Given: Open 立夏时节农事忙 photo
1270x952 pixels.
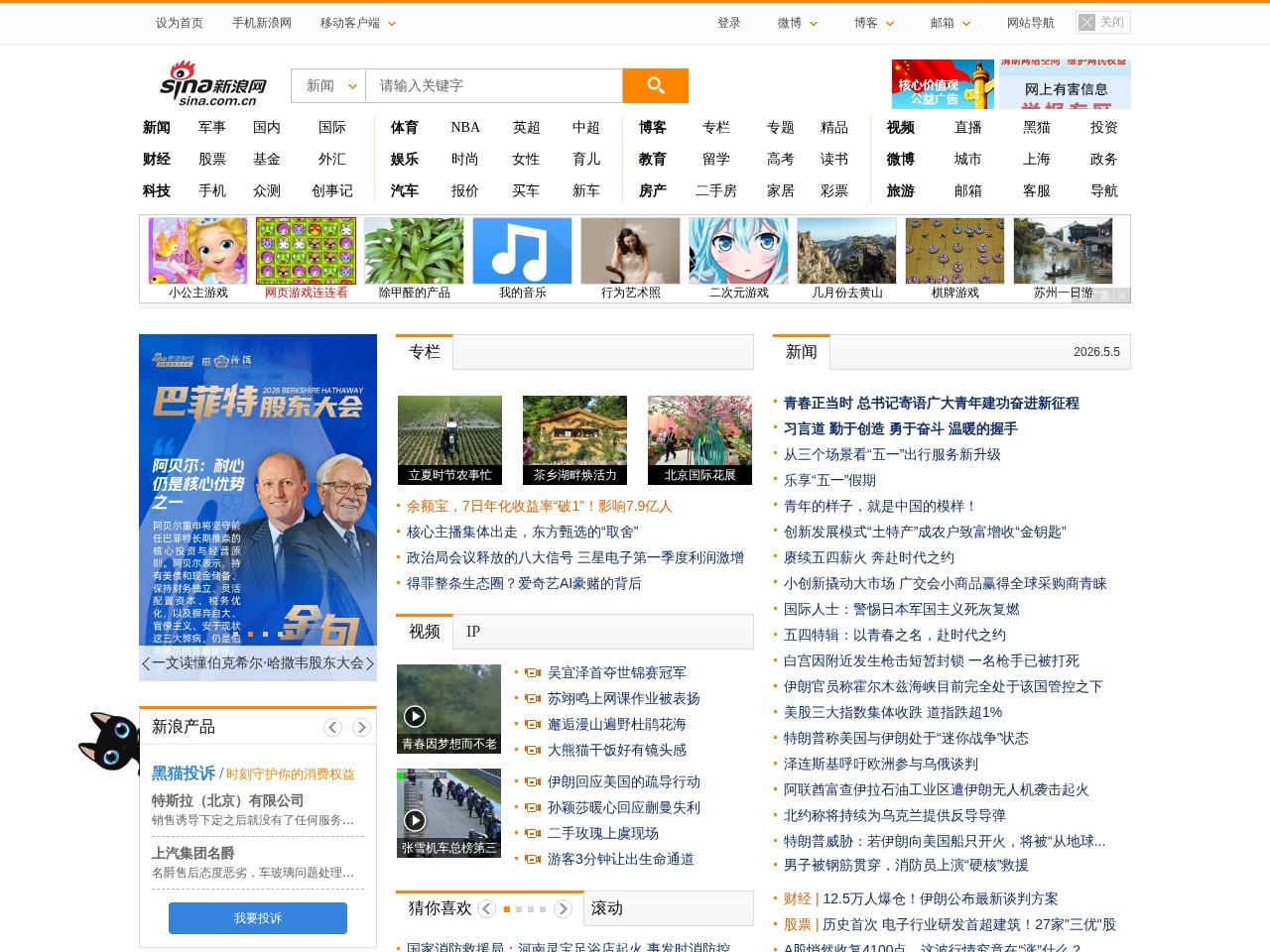Looking at the screenshot, I should [449, 440].
